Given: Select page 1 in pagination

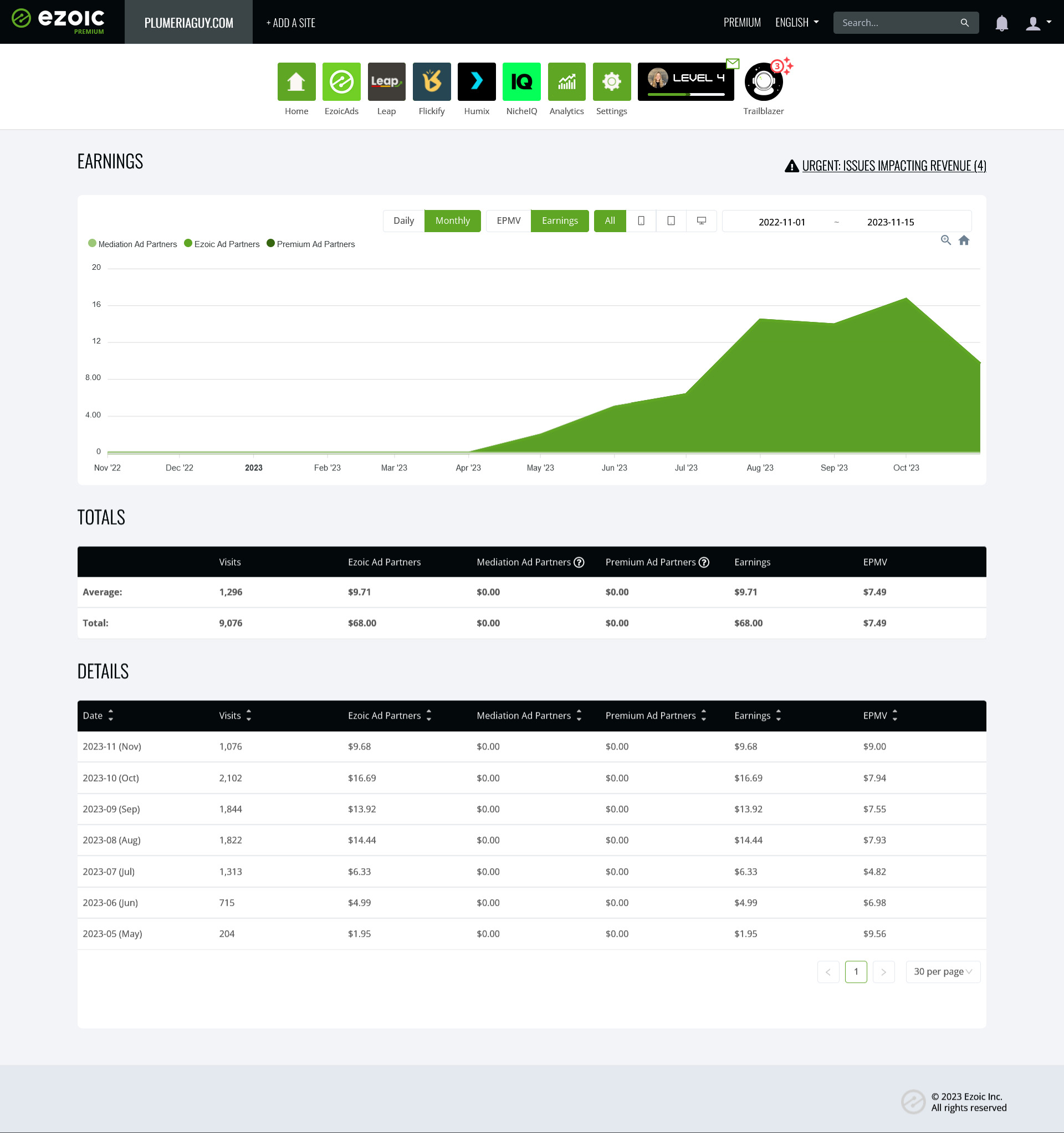Looking at the screenshot, I should tap(856, 972).
